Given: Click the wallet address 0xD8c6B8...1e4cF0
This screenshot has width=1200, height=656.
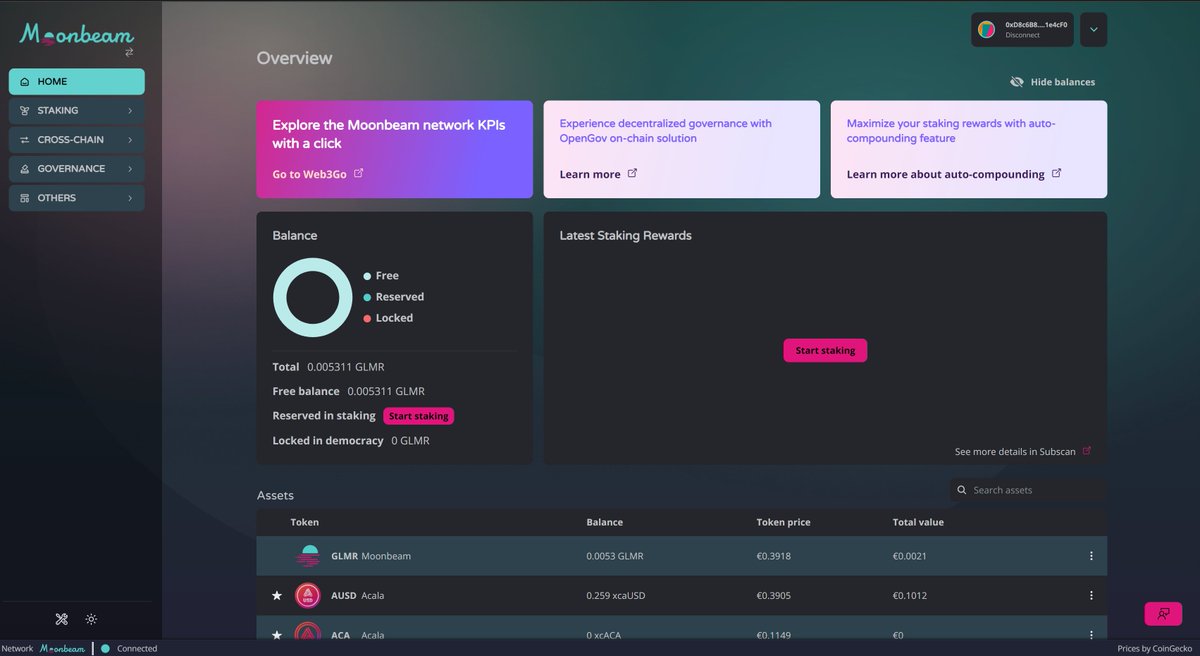Looking at the screenshot, I should click(1036, 24).
